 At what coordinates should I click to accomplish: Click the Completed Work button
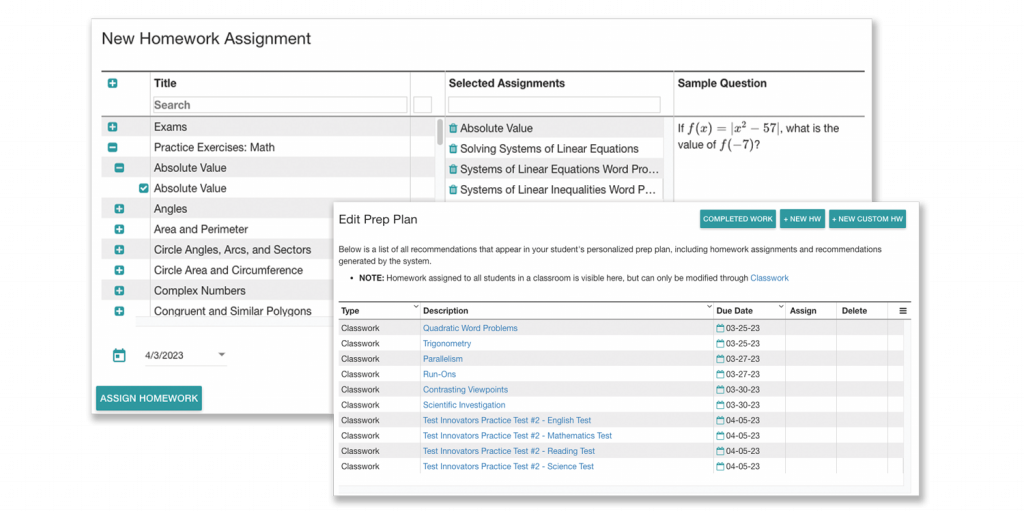[x=737, y=219]
